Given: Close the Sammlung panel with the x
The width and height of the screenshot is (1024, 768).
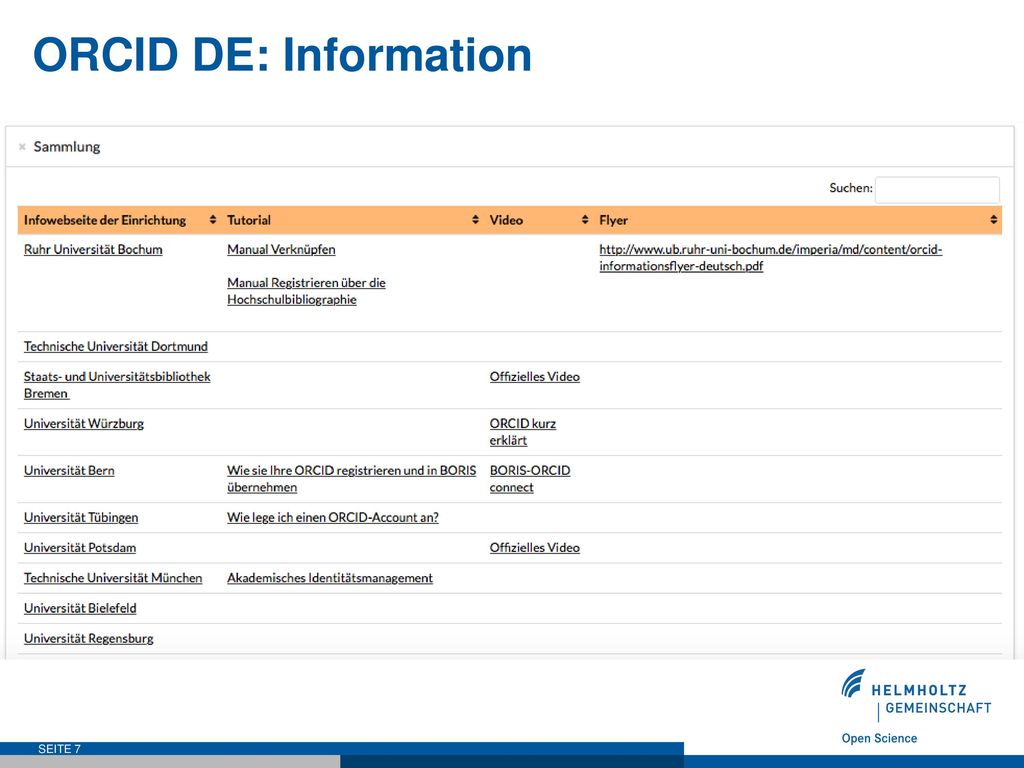Looking at the screenshot, I should pos(22,147).
